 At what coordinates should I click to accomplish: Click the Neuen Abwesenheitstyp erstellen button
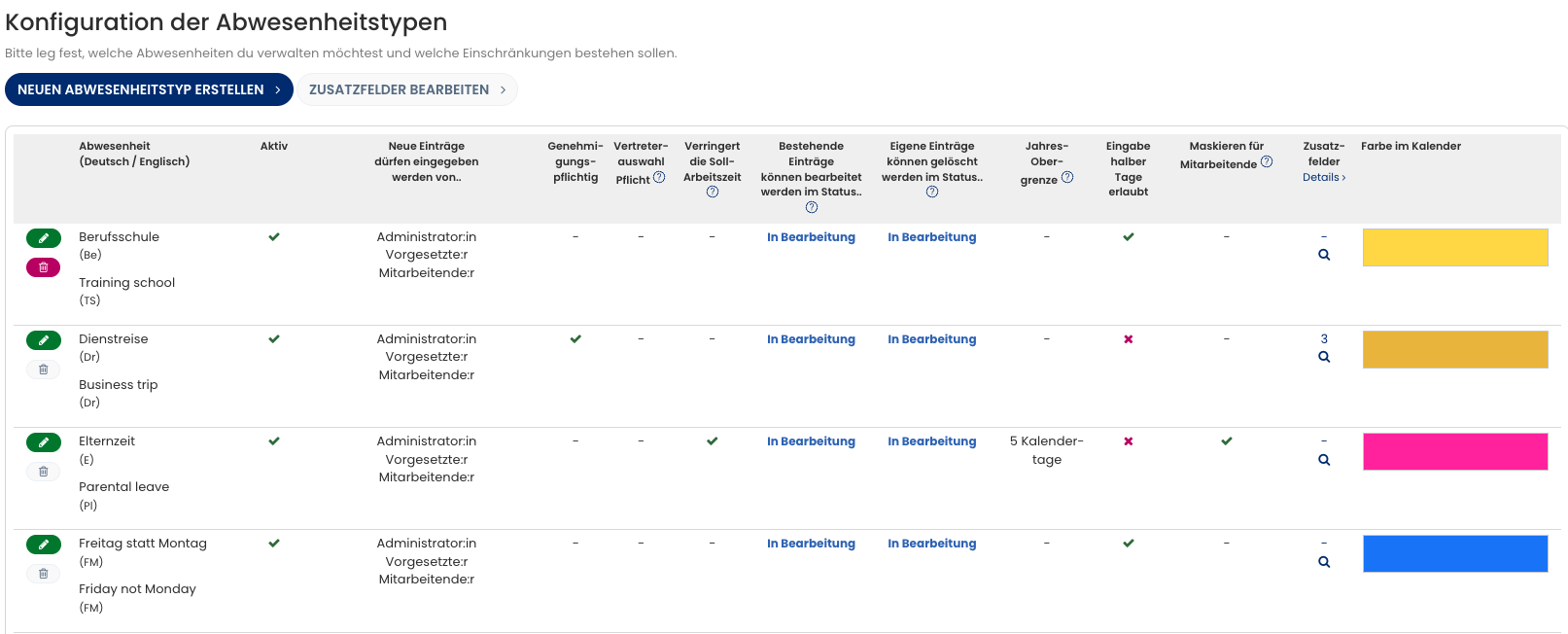tap(149, 89)
